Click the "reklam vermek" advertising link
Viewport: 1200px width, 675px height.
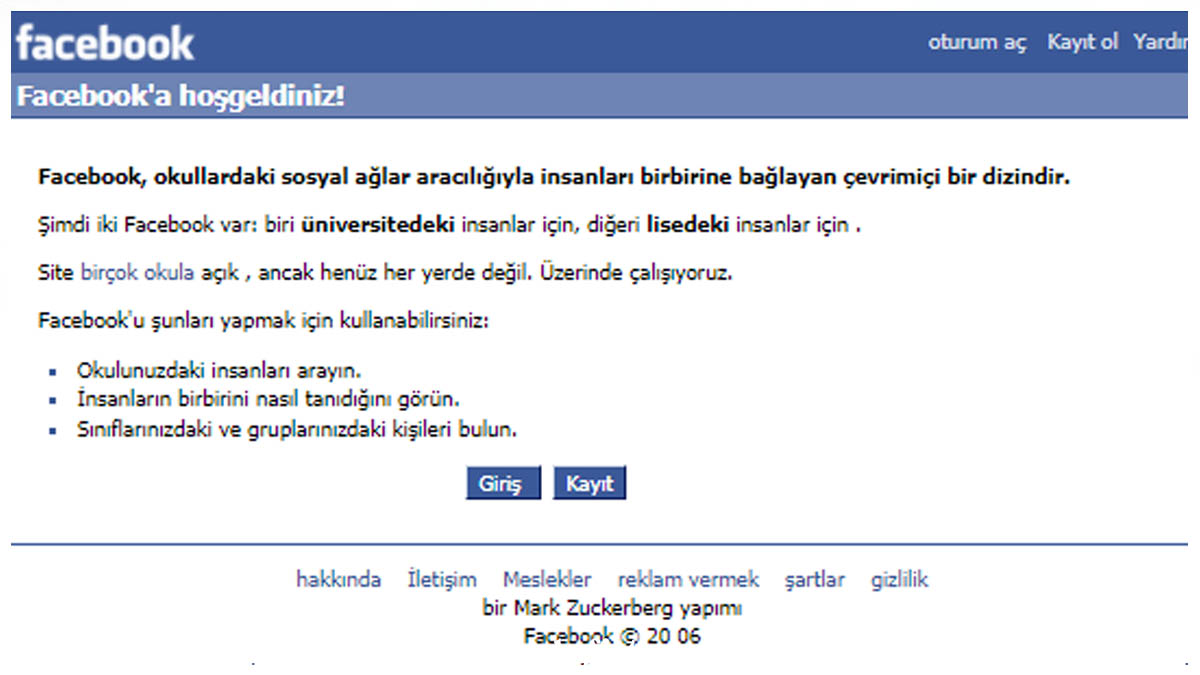[687, 579]
